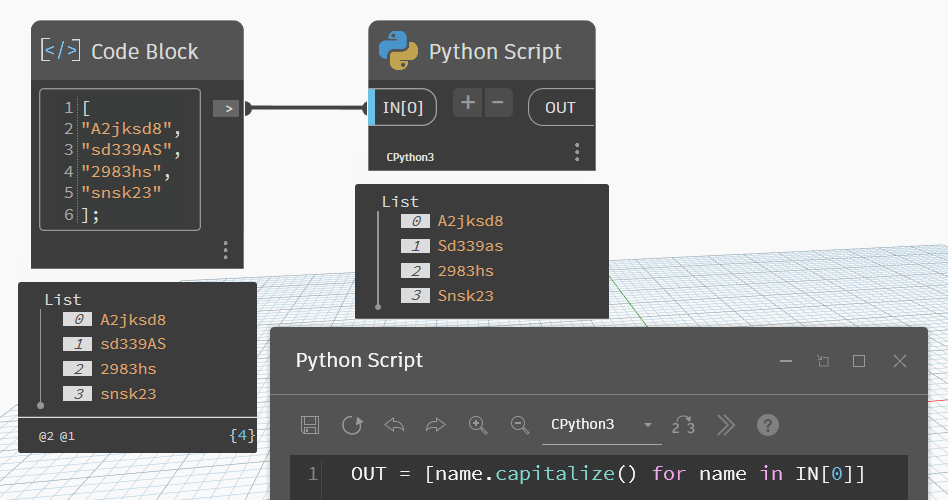This screenshot has height=500, width=948.
Task: Click the Python code line in the editor
Action: [x=607, y=473]
